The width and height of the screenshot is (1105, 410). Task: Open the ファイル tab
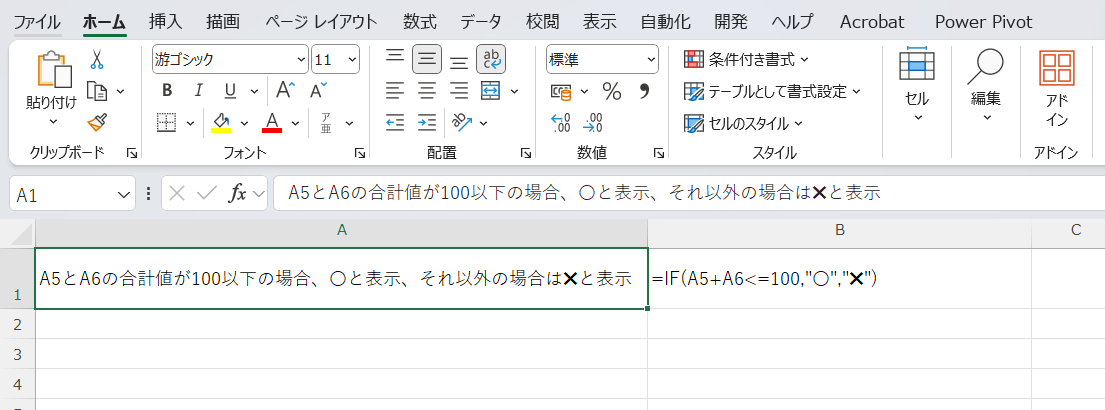click(37, 22)
